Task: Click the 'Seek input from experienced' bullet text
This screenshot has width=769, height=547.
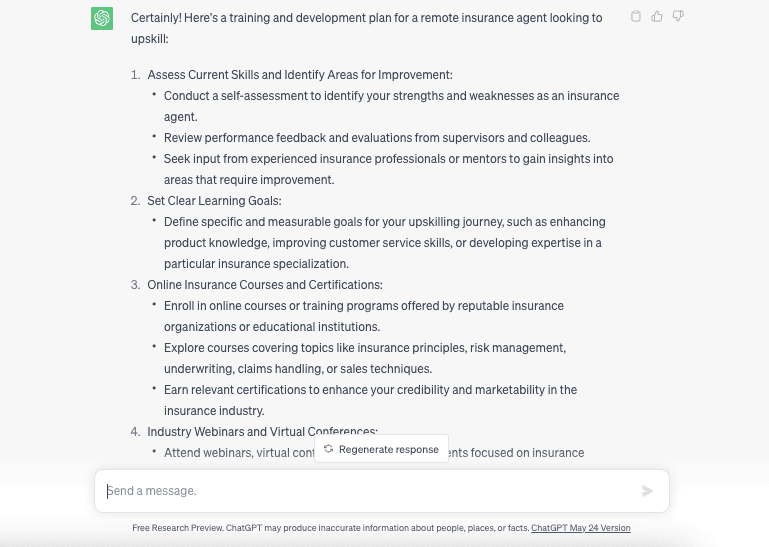Action: [x=388, y=169]
